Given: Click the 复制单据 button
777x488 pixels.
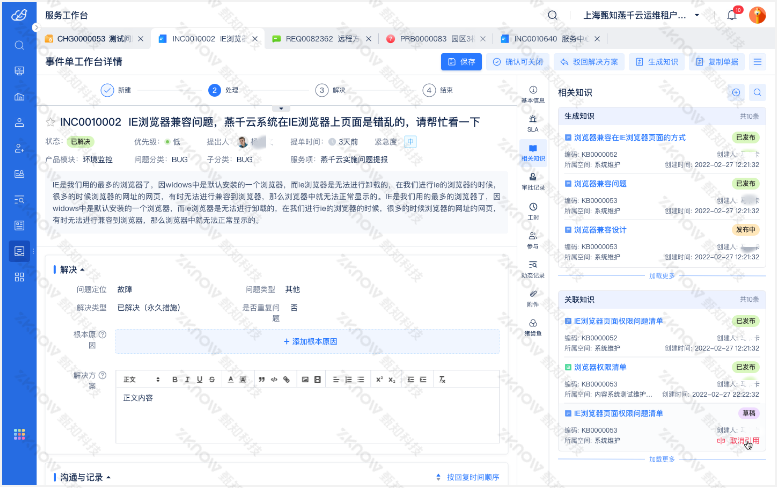Looking at the screenshot, I should click(x=717, y=62).
